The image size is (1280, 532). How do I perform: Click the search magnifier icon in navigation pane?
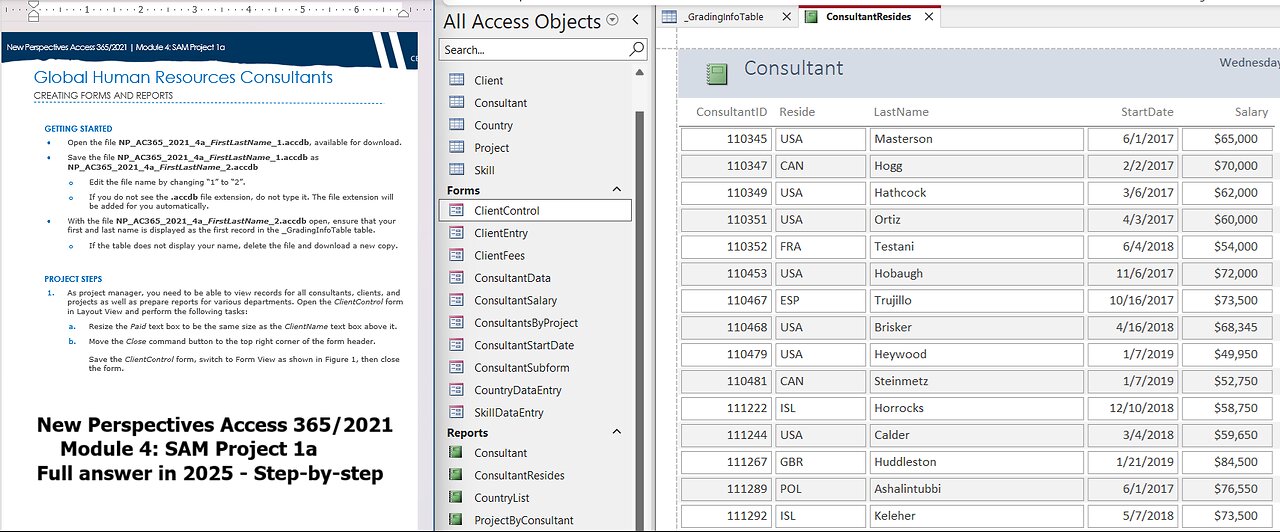pos(636,49)
